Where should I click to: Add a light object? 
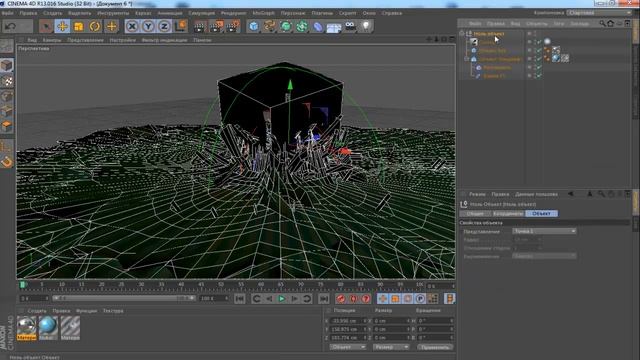pyautogui.click(x=366, y=27)
